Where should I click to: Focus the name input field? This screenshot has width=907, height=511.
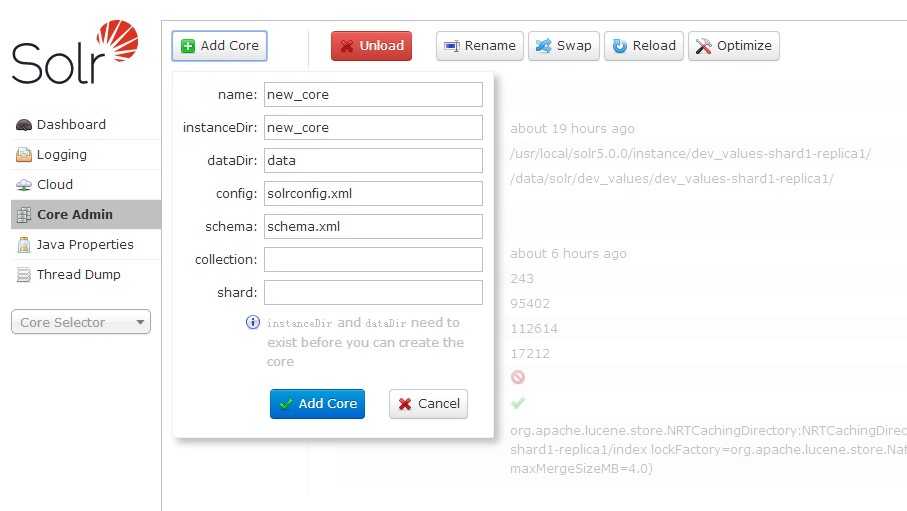tap(373, 94)
